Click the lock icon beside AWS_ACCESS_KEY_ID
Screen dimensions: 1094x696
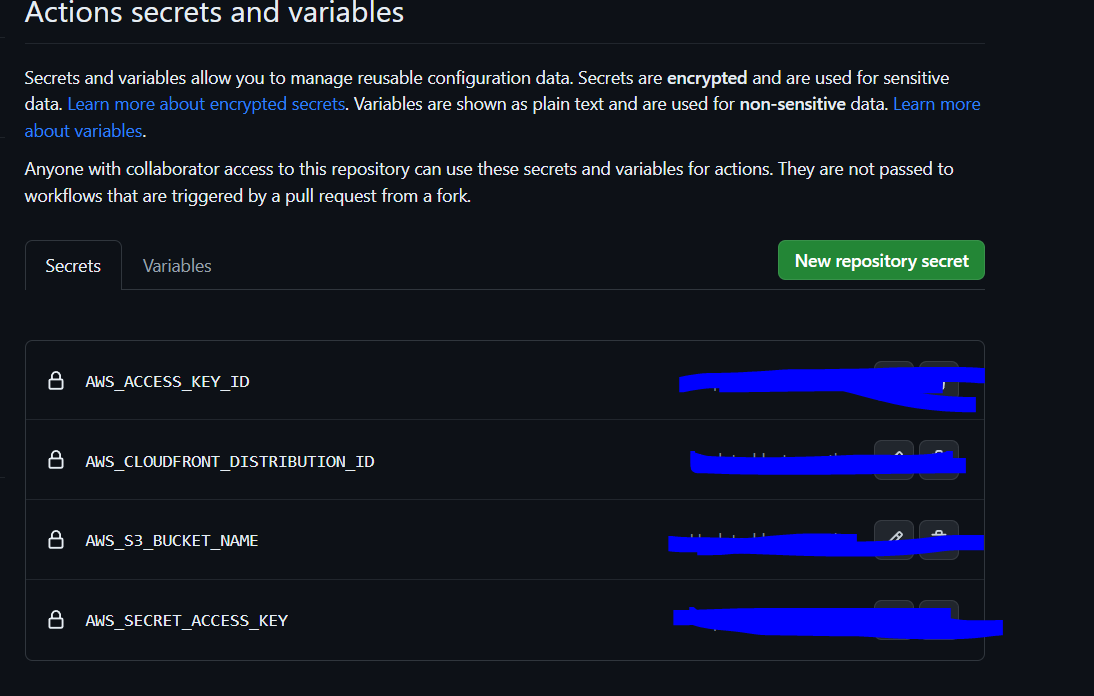[55, 381]
